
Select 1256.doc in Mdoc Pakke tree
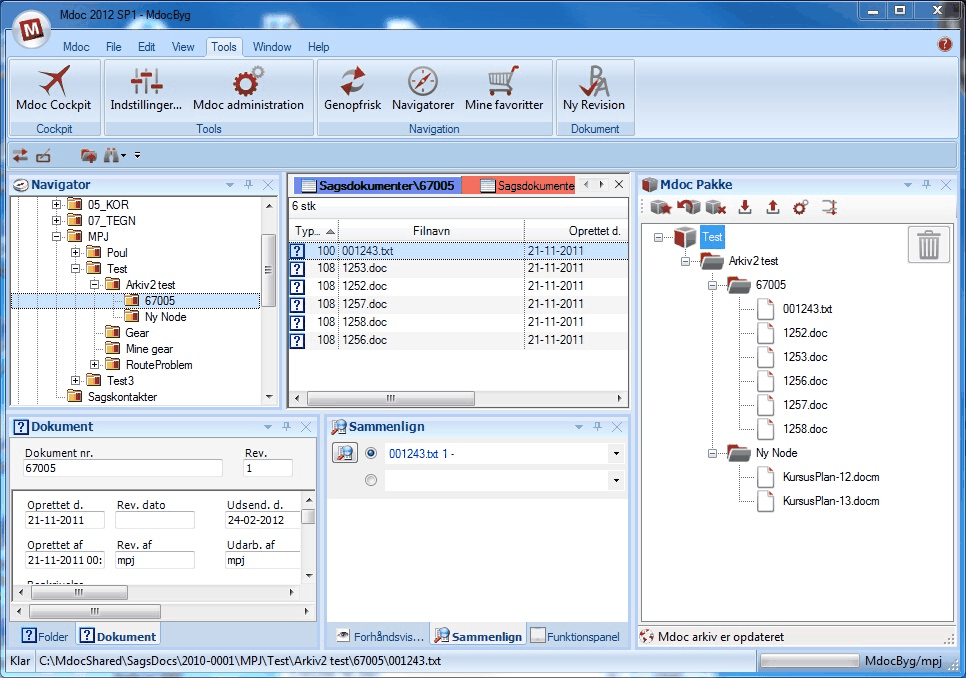[805, 381]
